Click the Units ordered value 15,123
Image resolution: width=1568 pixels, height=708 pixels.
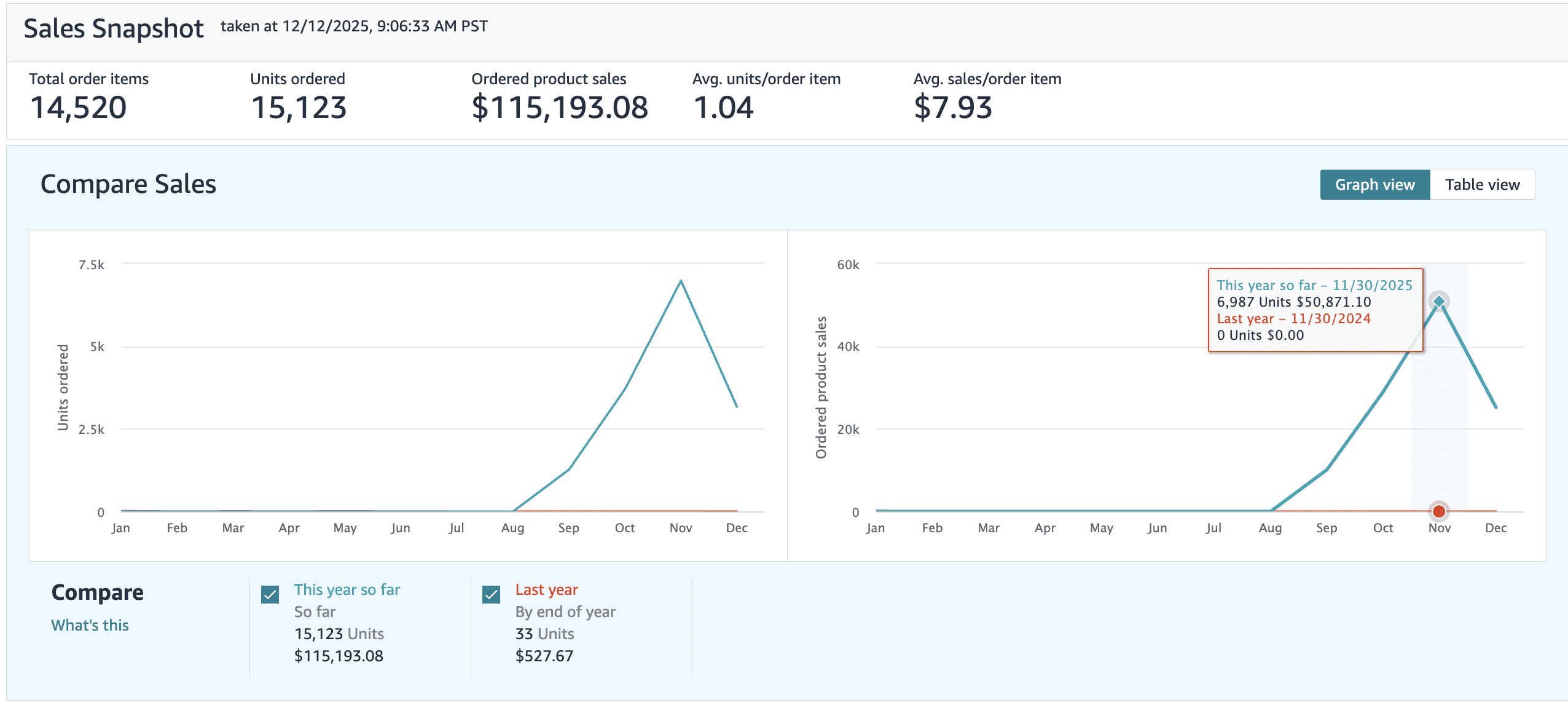pos(299,108)
